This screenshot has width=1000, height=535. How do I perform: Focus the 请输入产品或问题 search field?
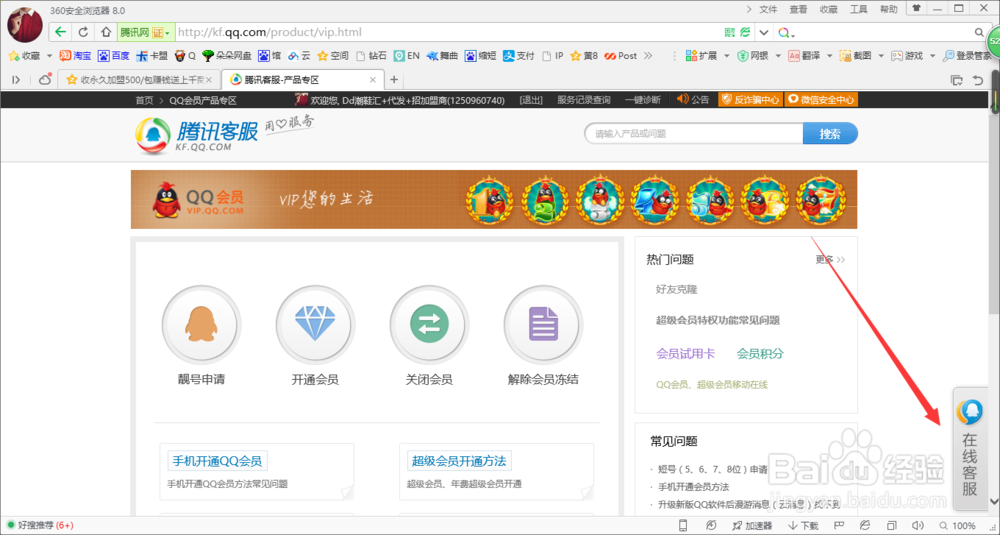click(694, 134)
